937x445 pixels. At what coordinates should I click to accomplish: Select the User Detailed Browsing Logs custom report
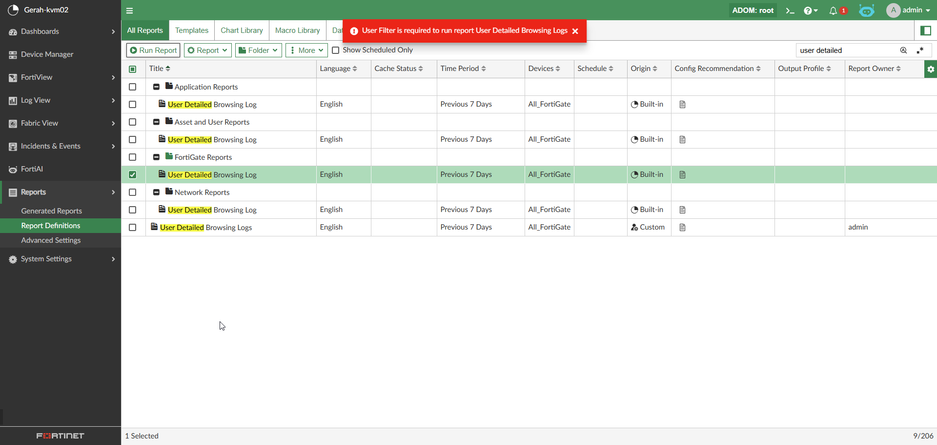coord(206,228)
